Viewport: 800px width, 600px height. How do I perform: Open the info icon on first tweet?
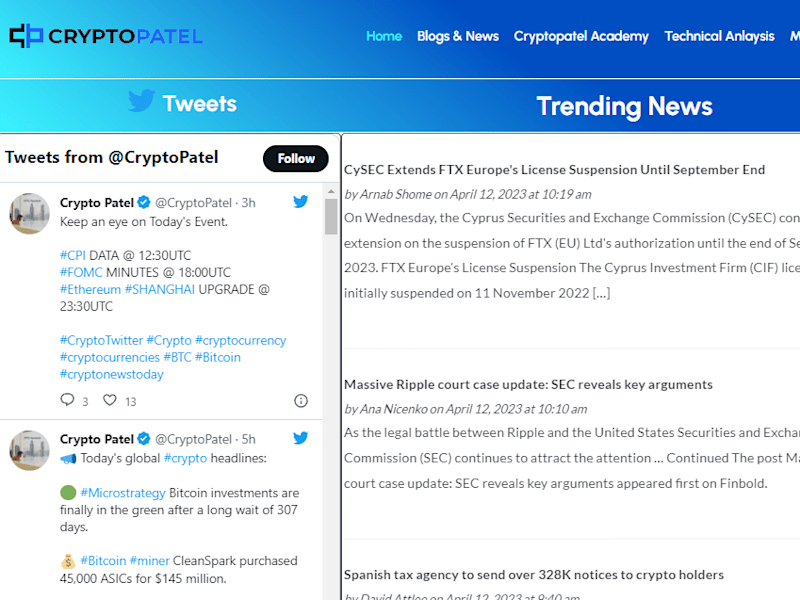click(x=301, y=401)
